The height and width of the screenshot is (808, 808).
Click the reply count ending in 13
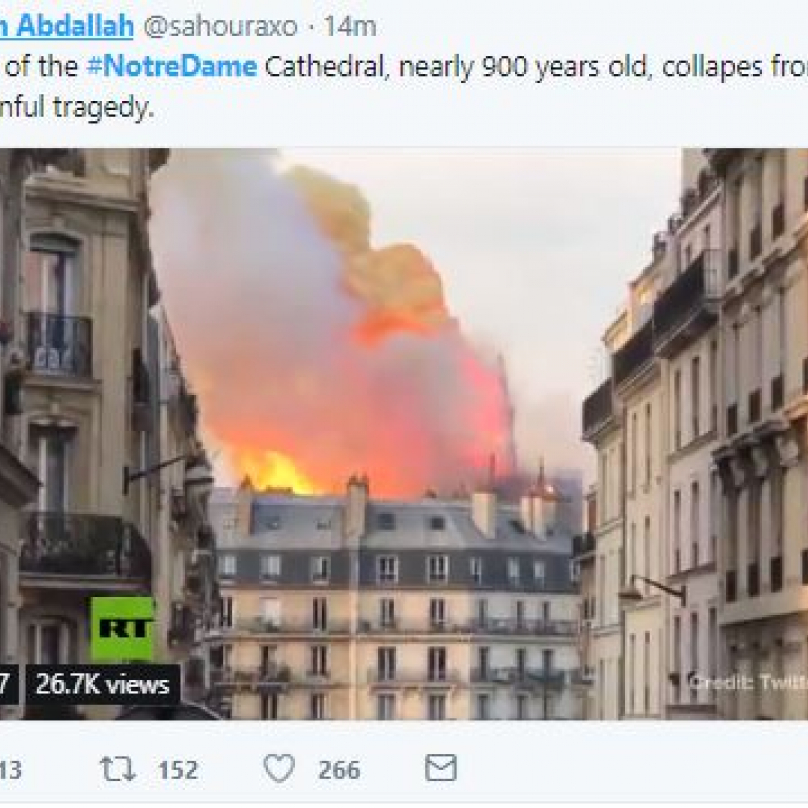[10, 770]
